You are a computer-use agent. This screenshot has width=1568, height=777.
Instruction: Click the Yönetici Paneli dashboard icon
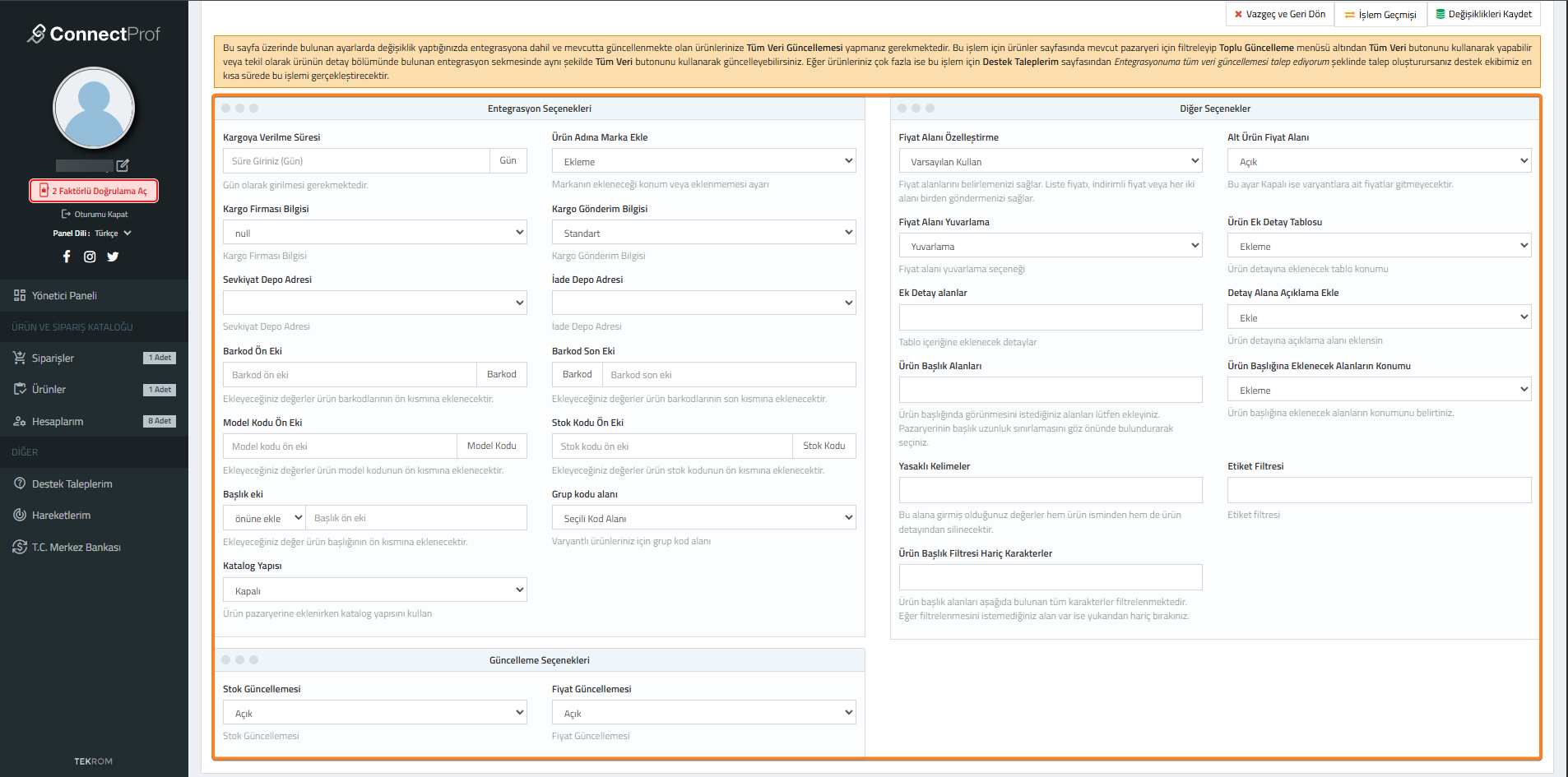pyautogui.click(x=20, y=295)
